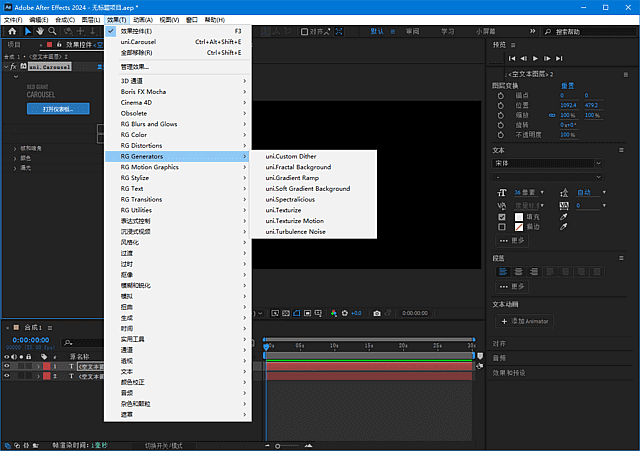Choose the Selection arrow tool
Image resolution: width=640 pixels, height=451 pixels.
29,31
